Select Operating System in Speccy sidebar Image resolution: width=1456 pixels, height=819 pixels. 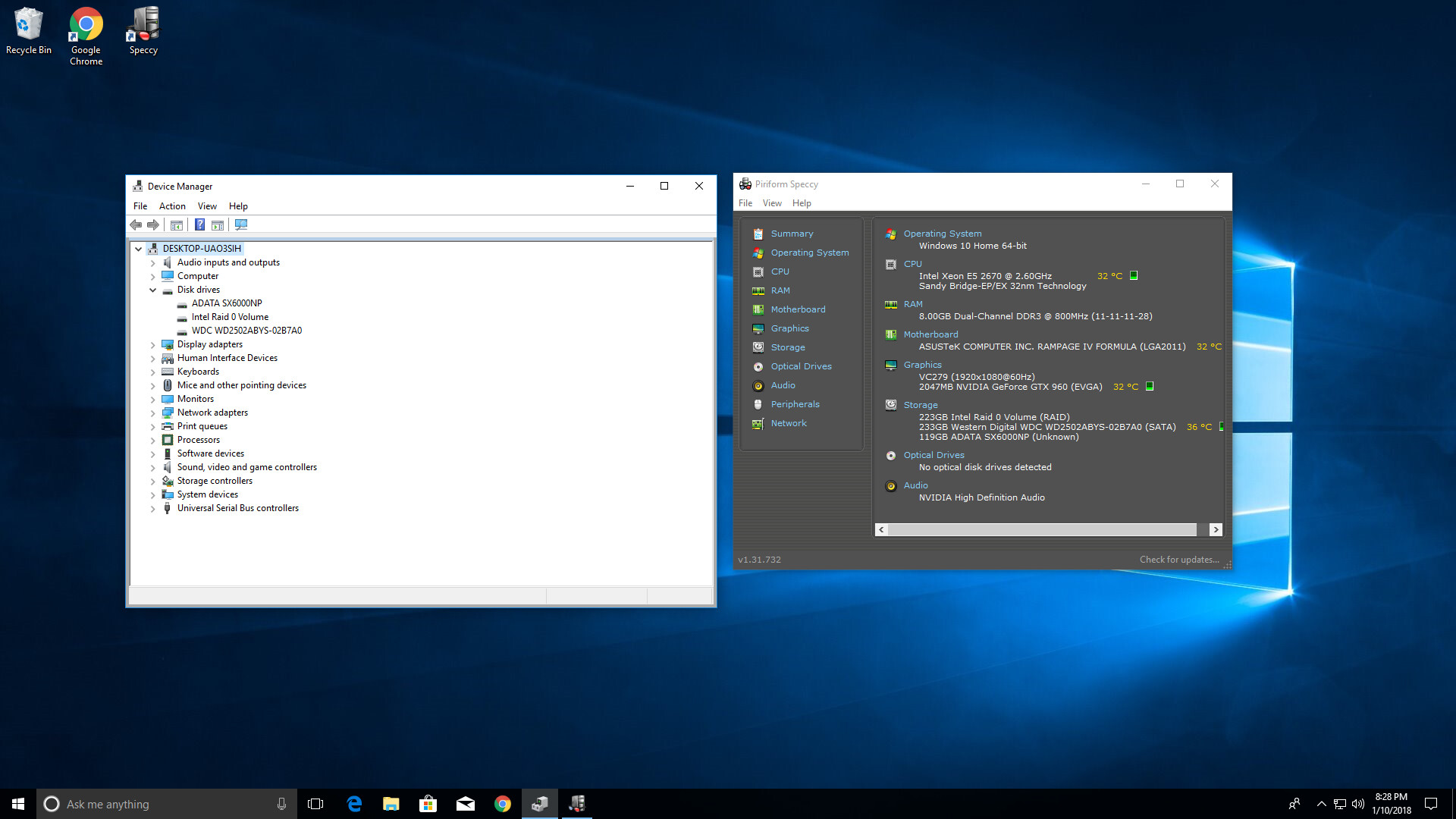click(x=810, y=253)
